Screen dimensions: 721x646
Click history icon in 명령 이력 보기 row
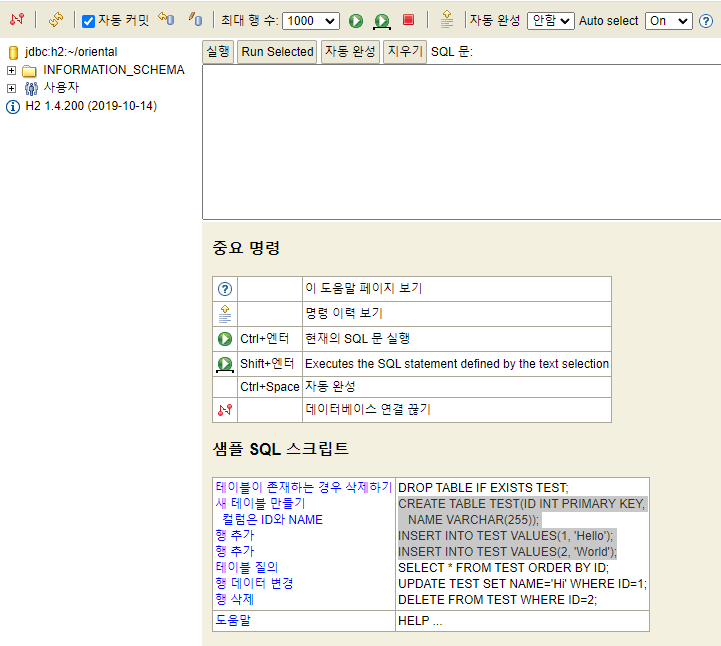225,314
